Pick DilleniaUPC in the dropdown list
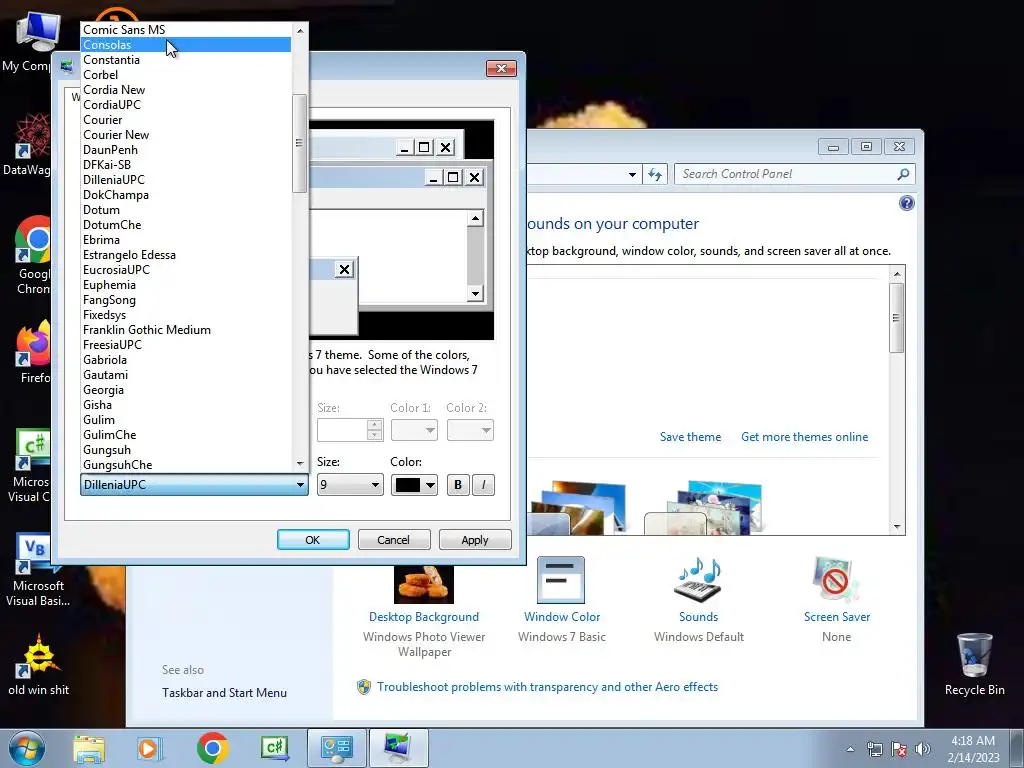 (185, 180)
